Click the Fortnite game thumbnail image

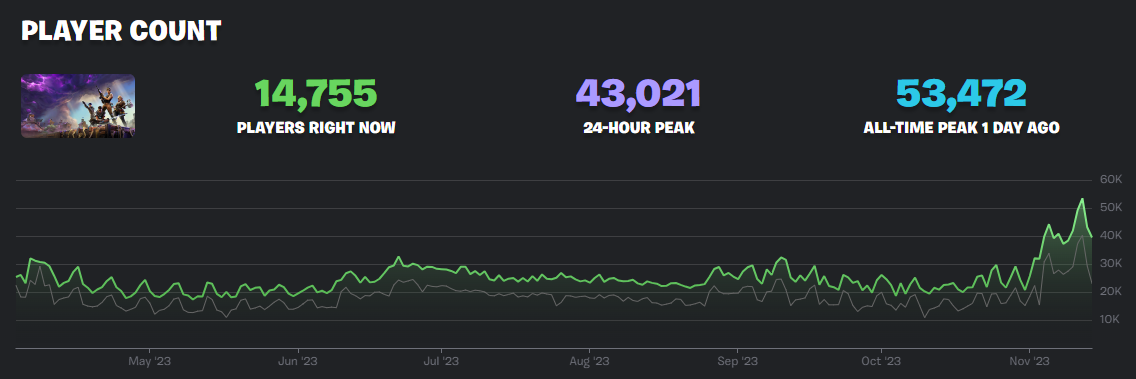pos(78,106)
